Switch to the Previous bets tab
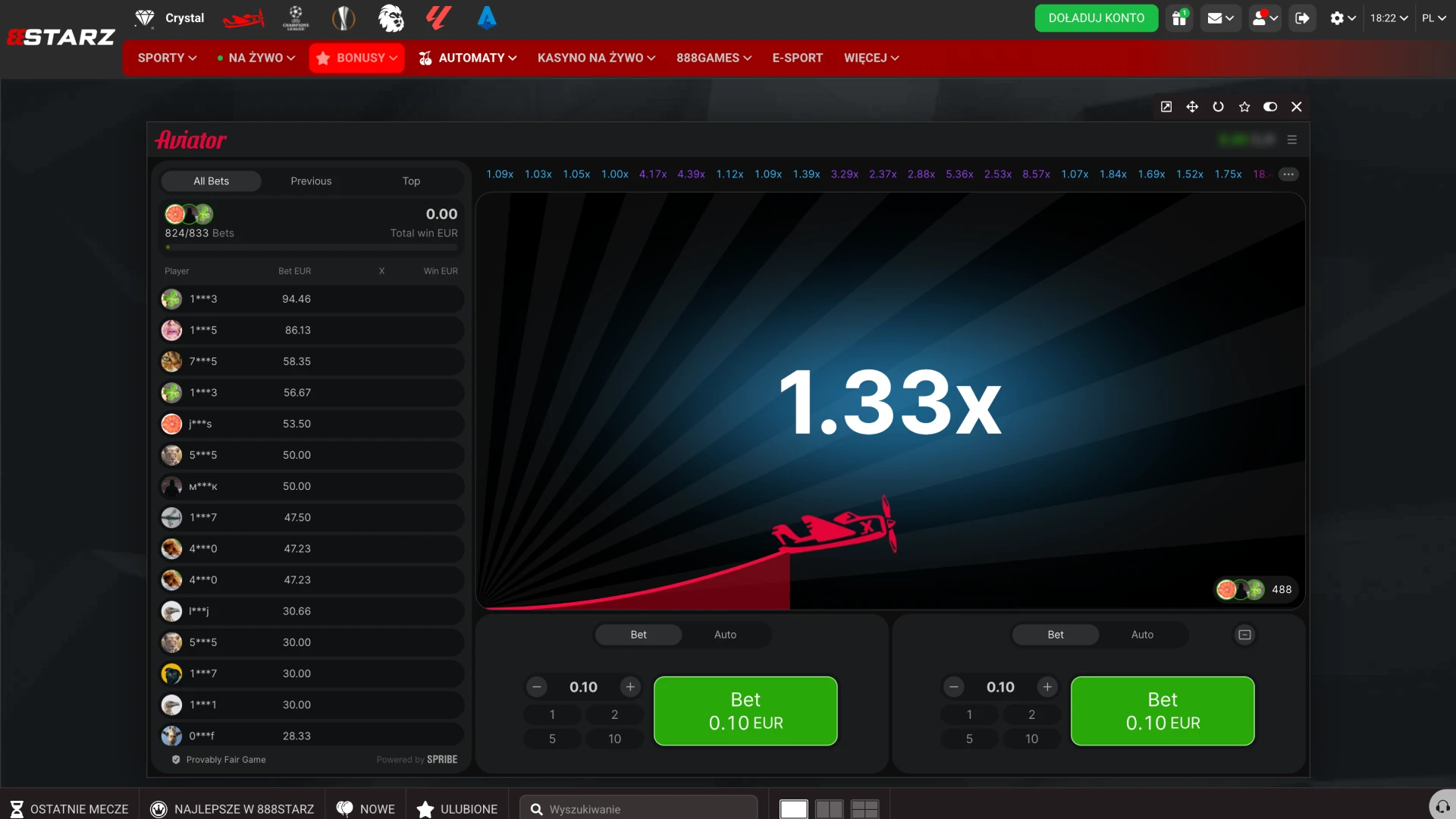Viewport: 1456px width, 819px height. coord(311,181)
